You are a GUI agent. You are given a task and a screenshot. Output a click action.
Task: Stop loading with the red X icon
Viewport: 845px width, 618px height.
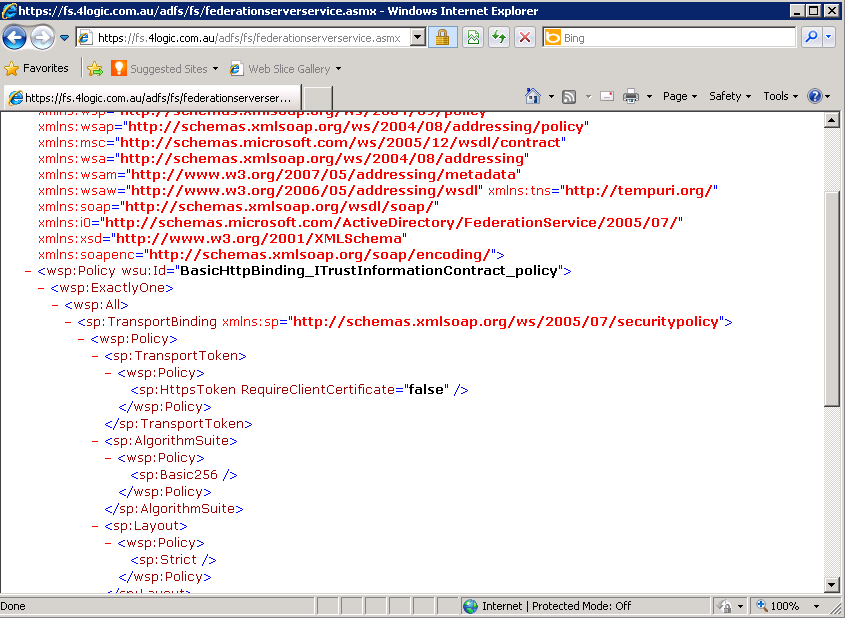[x=524, y=37]
